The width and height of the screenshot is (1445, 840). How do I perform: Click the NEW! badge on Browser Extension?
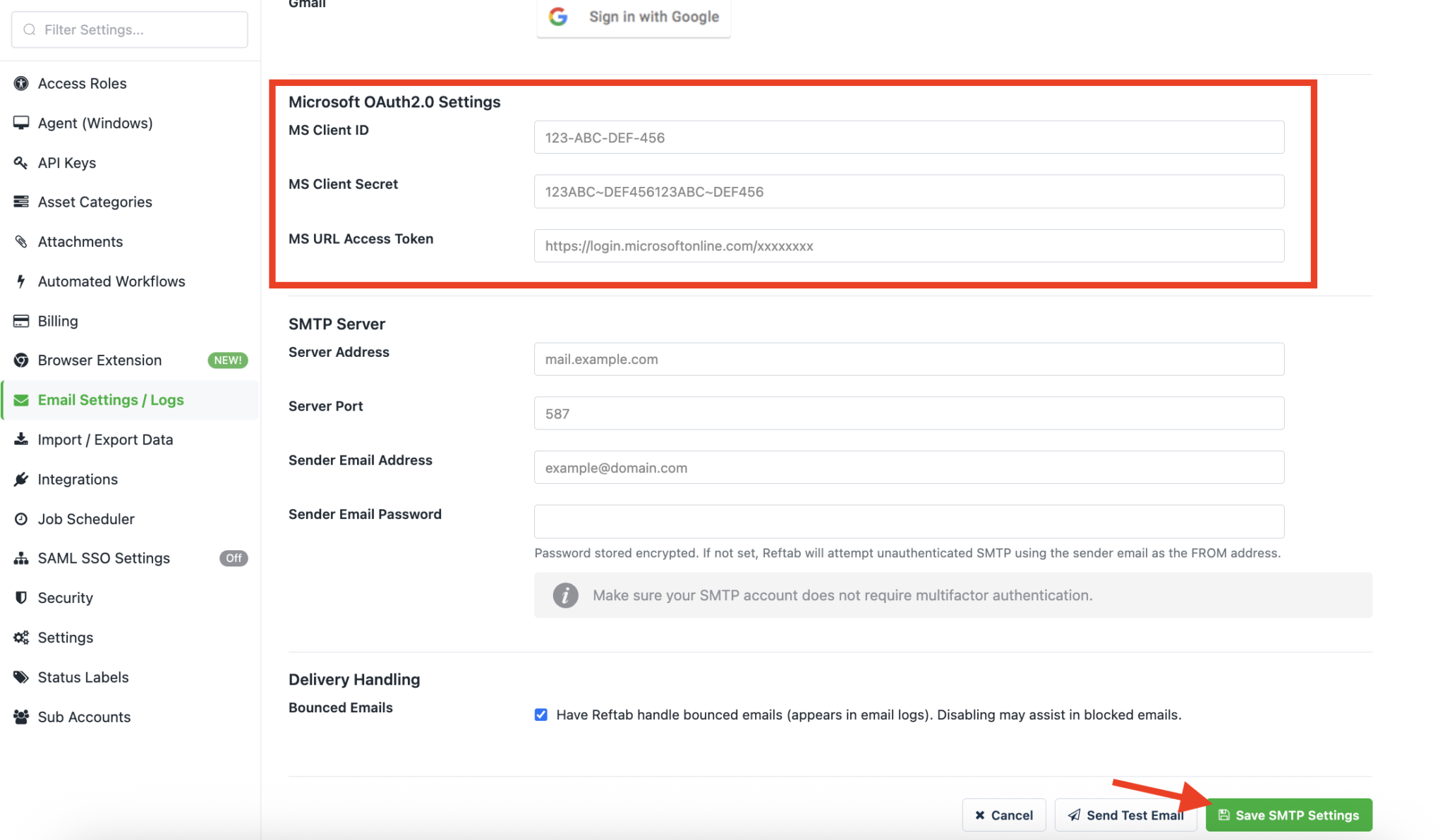pos(228,360)
